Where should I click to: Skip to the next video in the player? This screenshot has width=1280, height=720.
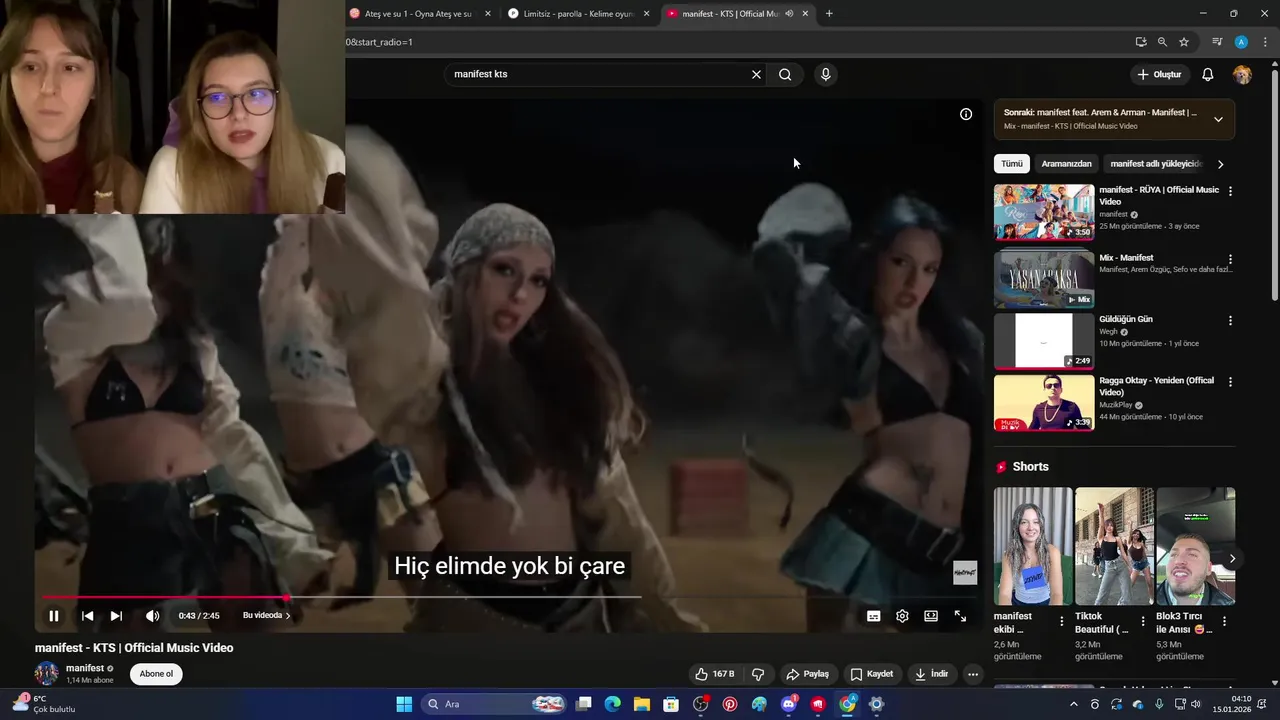[x=116, y=616]
